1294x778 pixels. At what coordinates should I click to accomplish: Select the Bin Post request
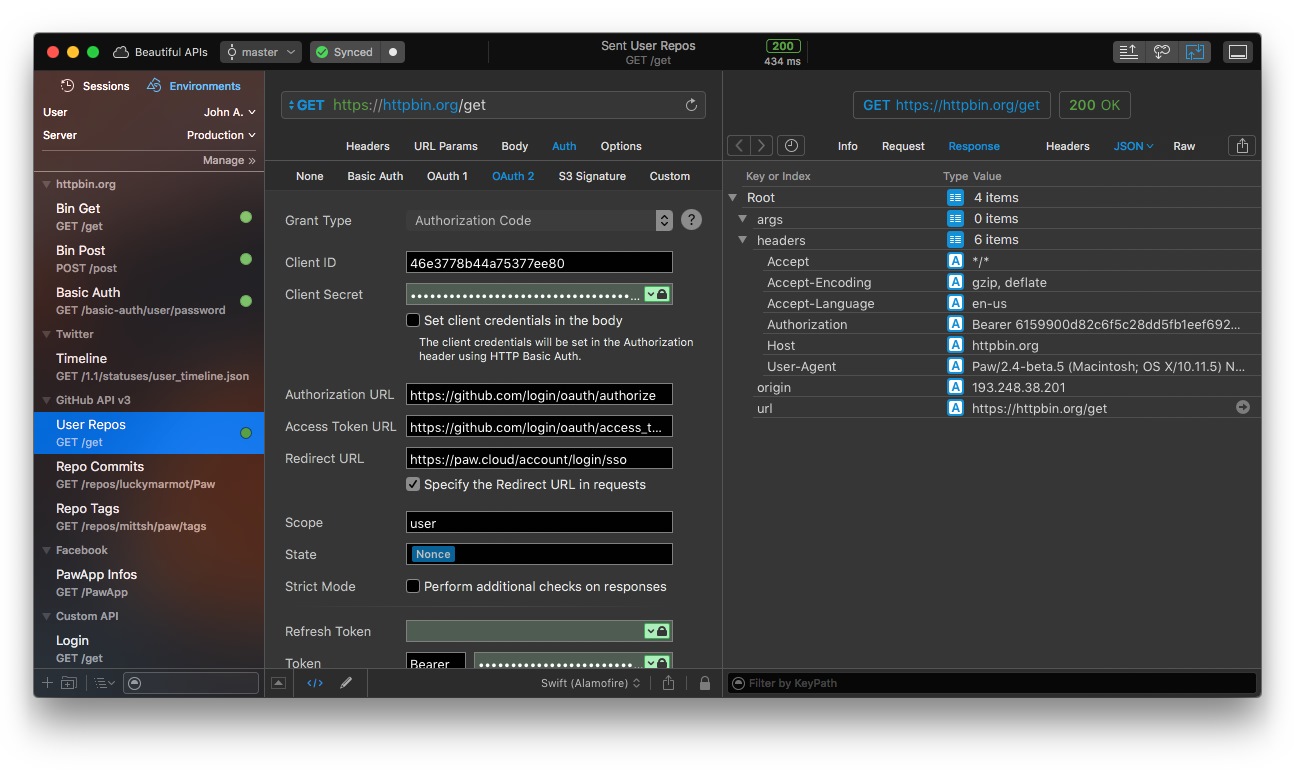pos(149,259)
